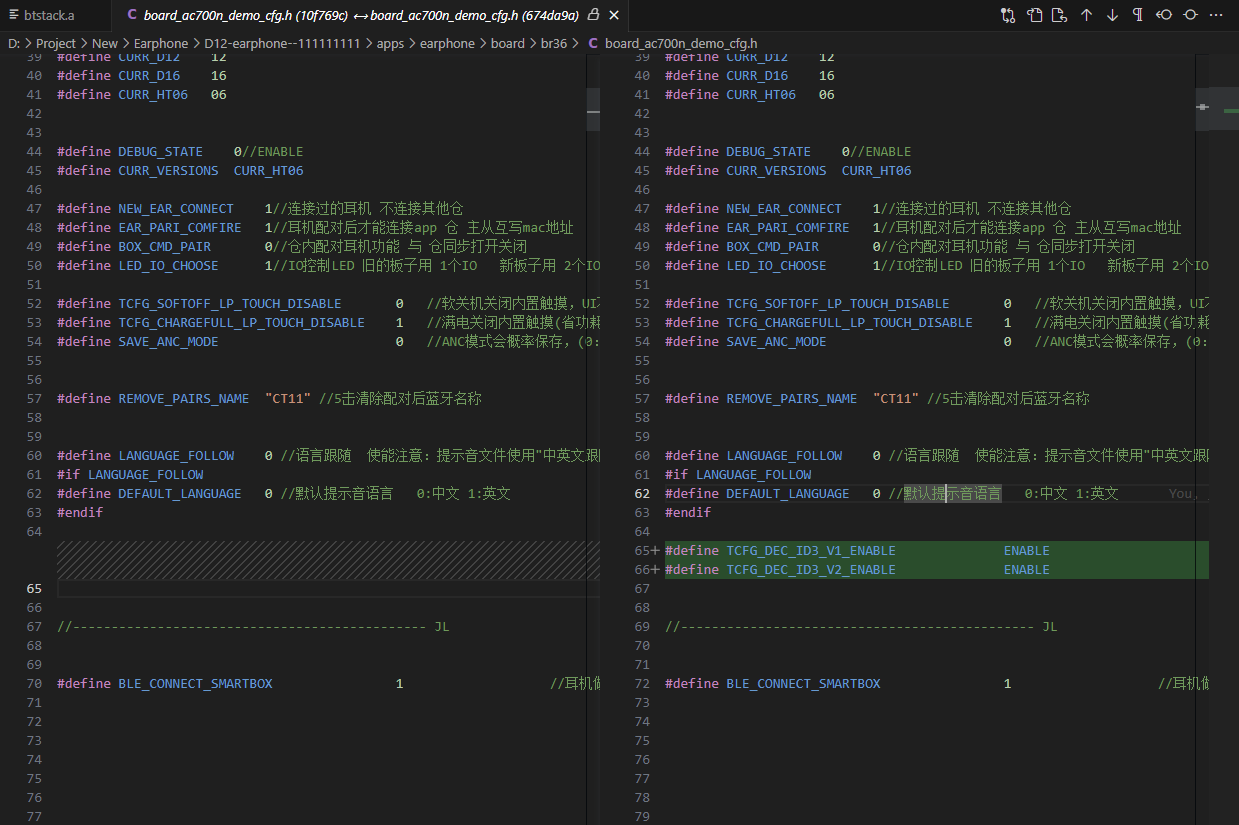Click CURR_VERSIONS in the right pane

pyautogui.click(x=776, y=171)
